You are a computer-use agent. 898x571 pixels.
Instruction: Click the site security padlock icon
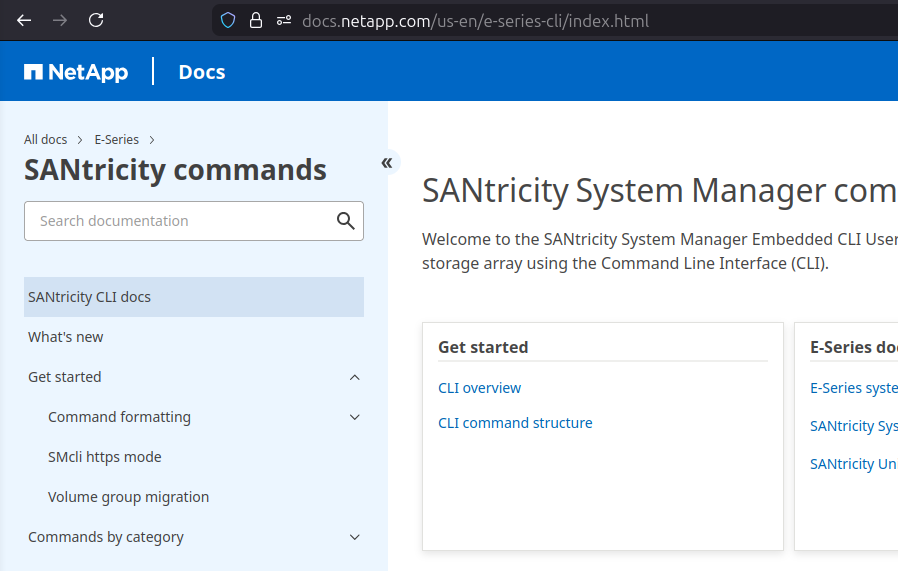256,21
